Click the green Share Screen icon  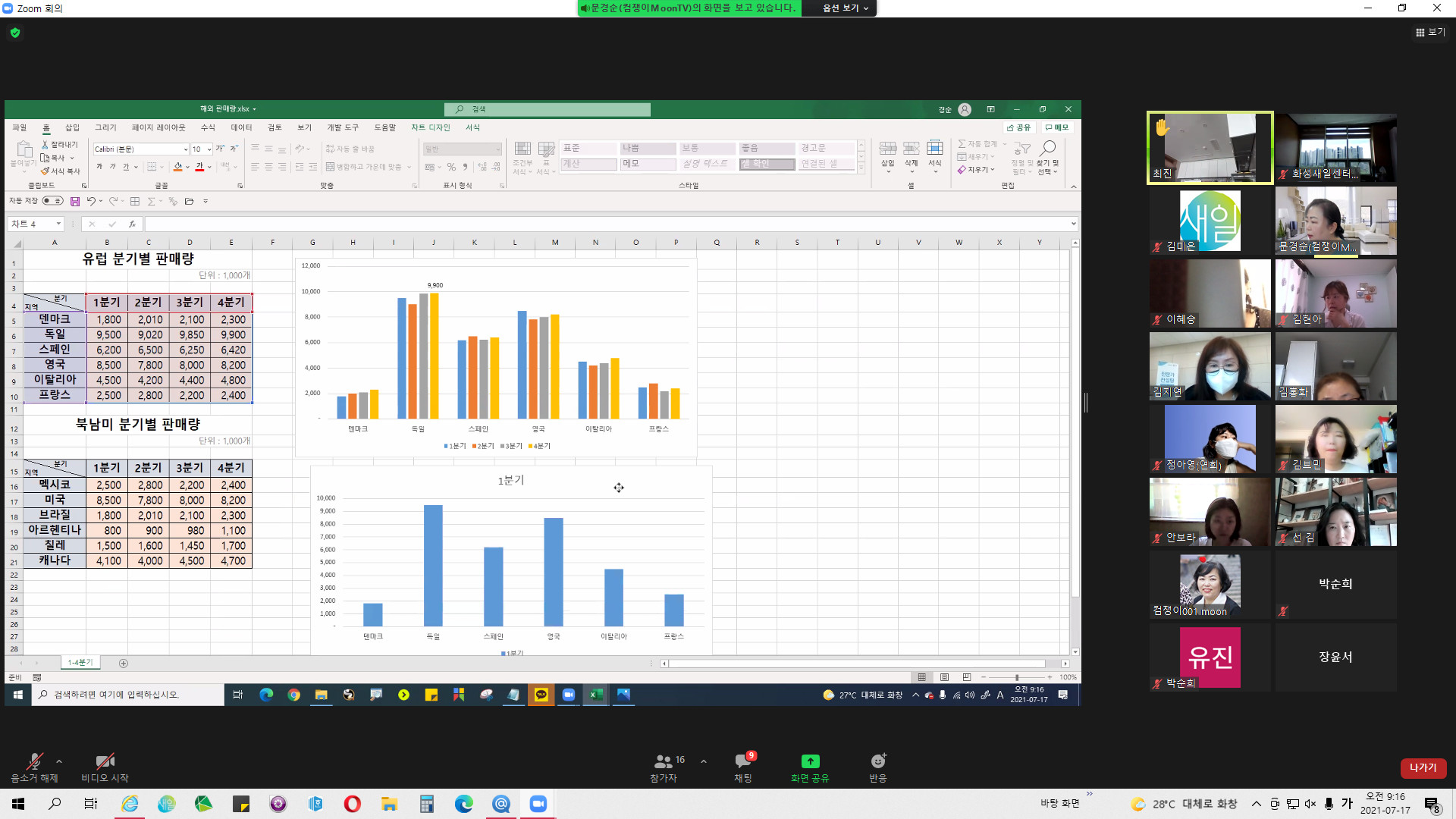tap(810, 761)
